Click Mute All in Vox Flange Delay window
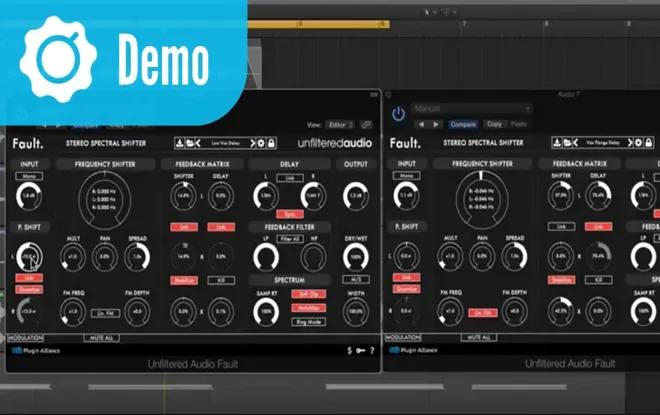The image size is (660, 415). click(x=479, y=337)
